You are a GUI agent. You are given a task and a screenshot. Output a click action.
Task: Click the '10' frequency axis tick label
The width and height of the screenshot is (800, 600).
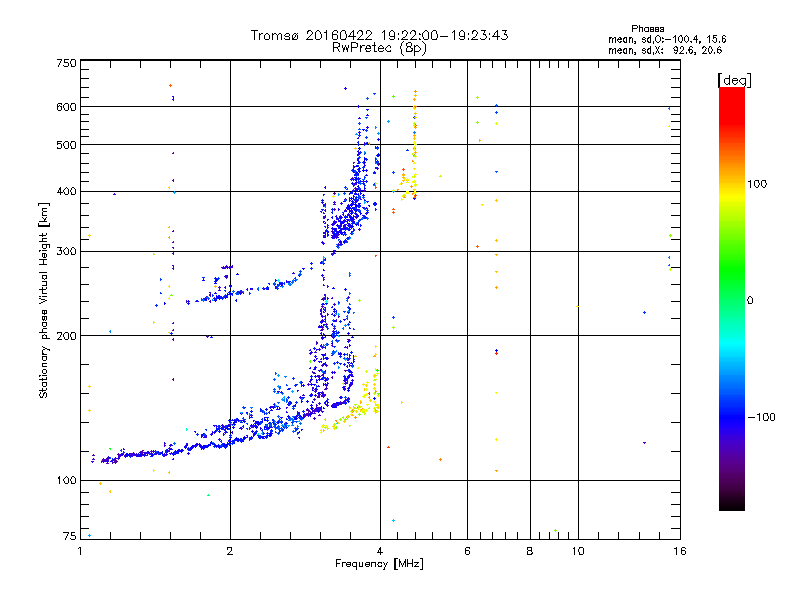click(578, 551)
